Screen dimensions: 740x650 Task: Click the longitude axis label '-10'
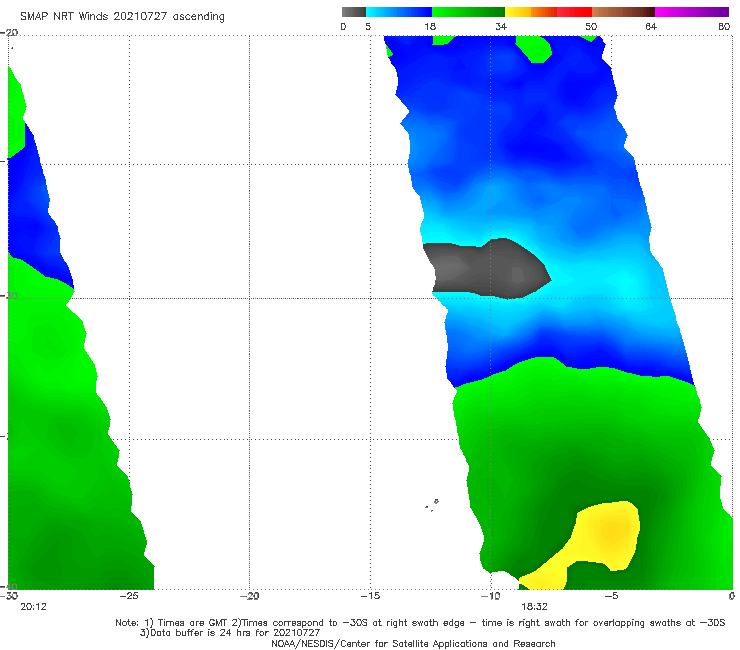click(x=491, y=596)
